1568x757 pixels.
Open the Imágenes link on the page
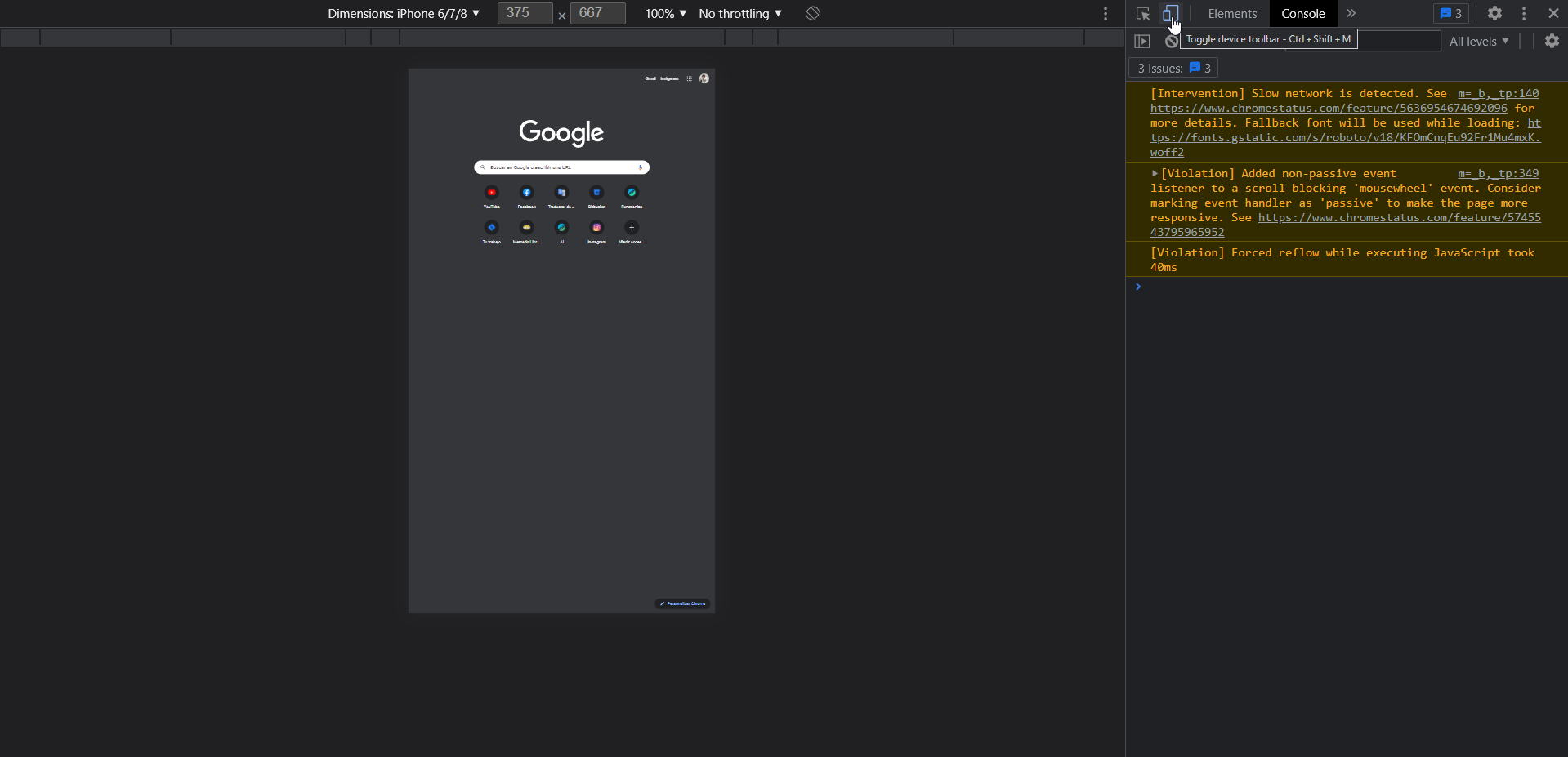pyautogui.click(x=669, y=78)
